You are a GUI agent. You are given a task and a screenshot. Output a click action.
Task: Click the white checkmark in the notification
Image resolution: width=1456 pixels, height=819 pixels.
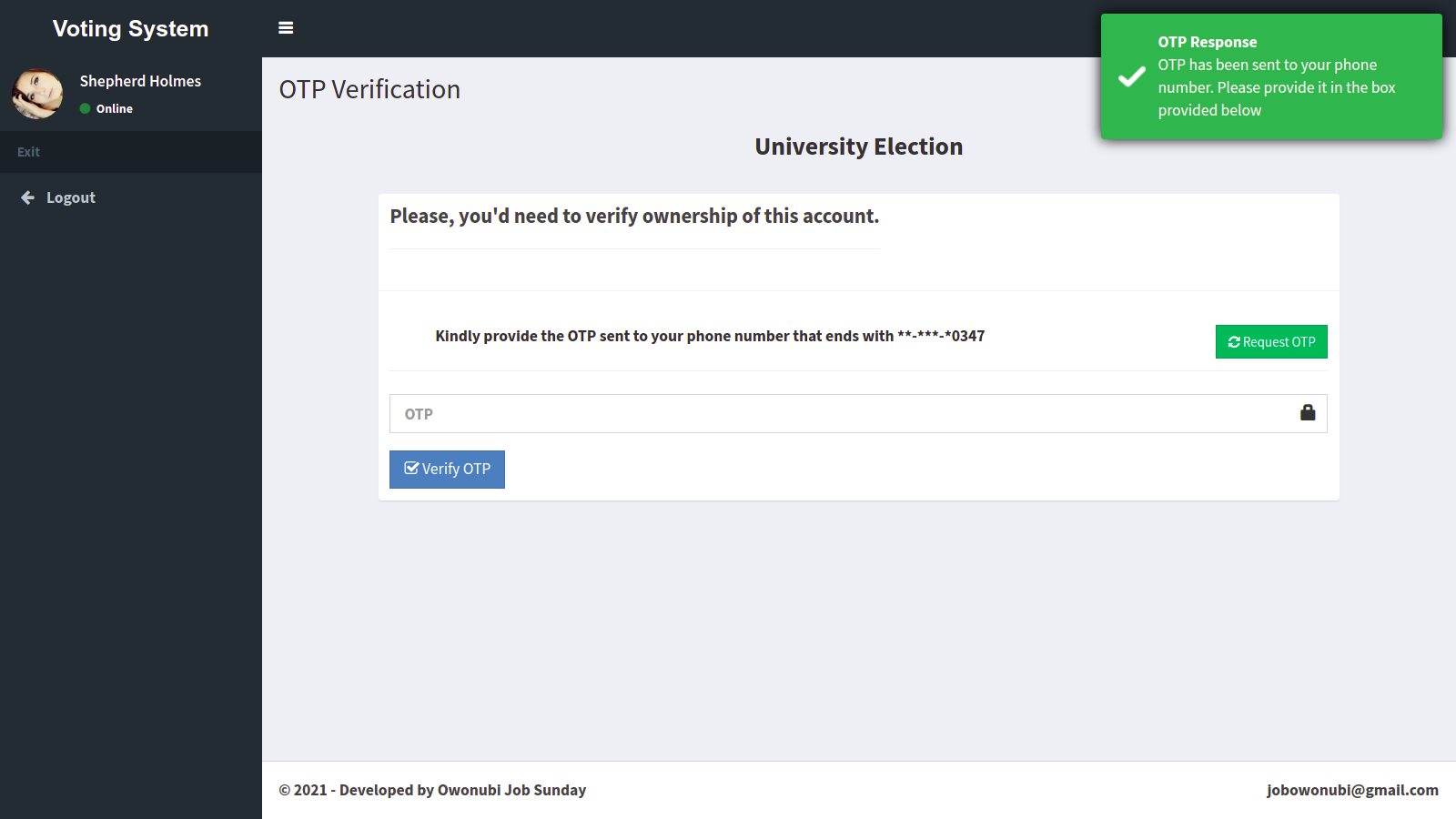[1132, 77]
